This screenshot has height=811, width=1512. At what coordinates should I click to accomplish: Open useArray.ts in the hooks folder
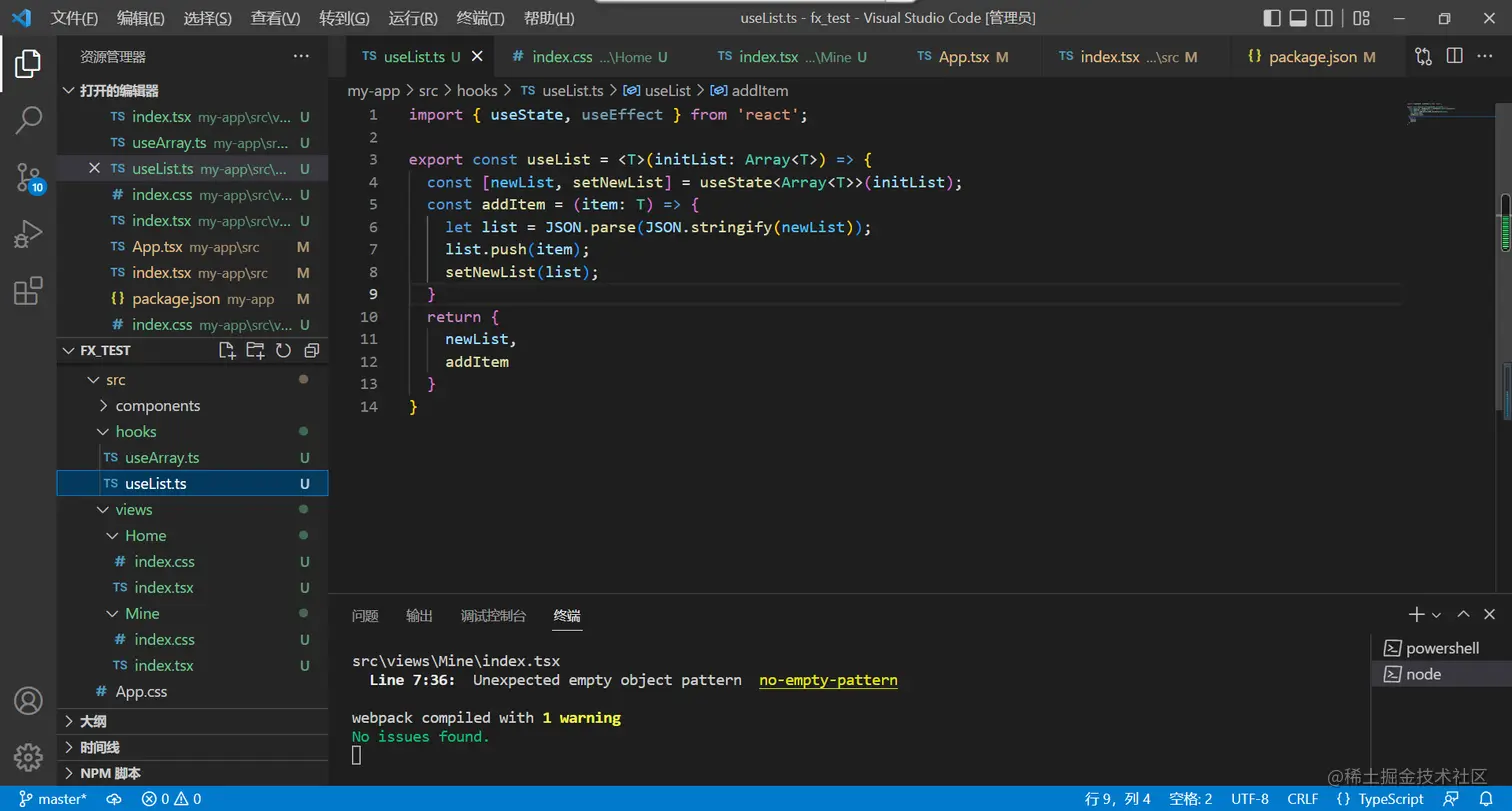pos(193,458)
